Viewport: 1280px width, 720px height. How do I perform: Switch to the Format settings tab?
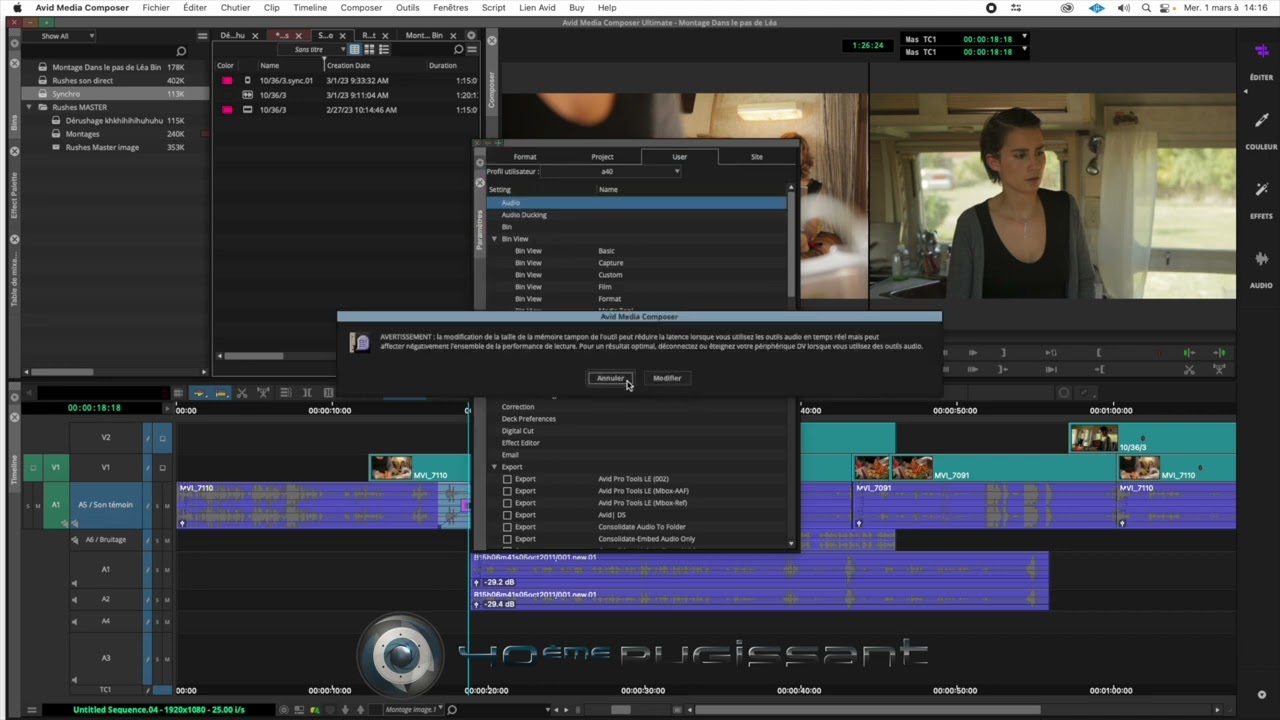pos(525,157)
